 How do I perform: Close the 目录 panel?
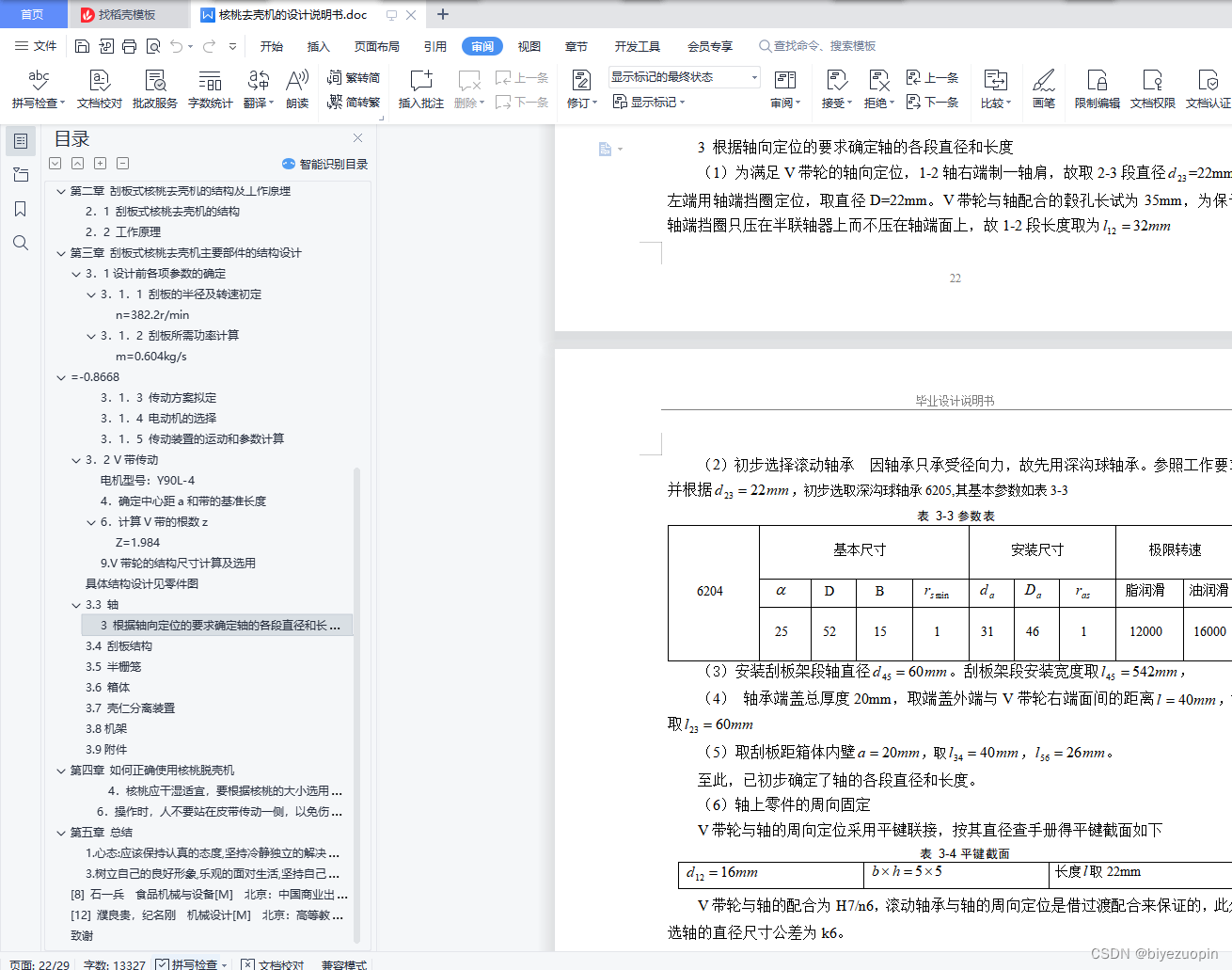[x=357, y=138]
